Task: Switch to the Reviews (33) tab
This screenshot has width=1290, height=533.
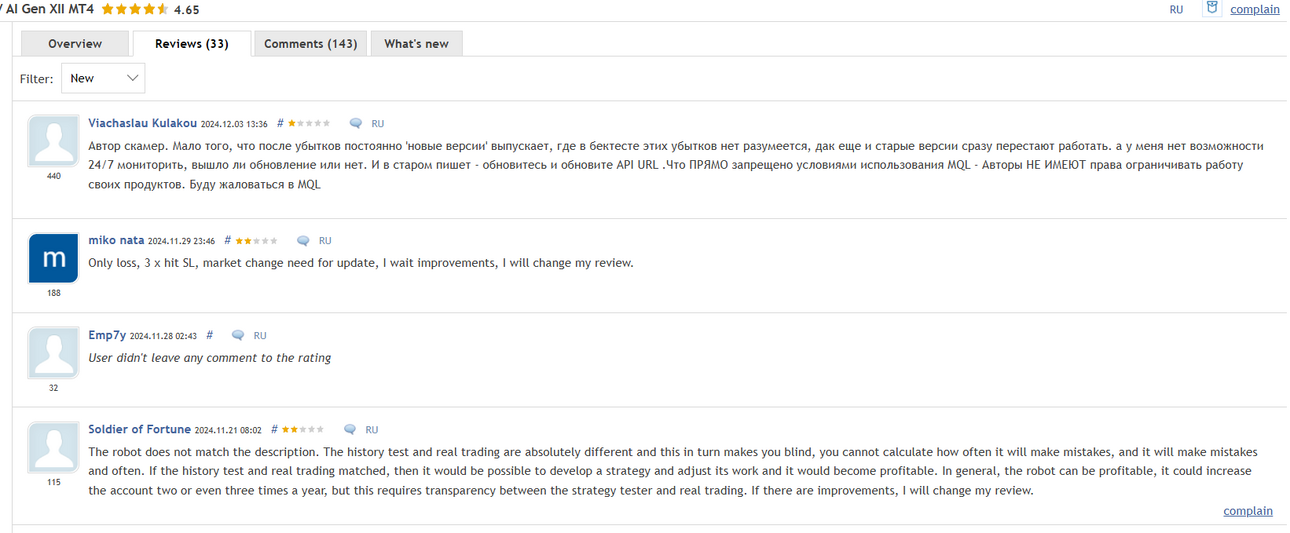Action: [192, 44]
